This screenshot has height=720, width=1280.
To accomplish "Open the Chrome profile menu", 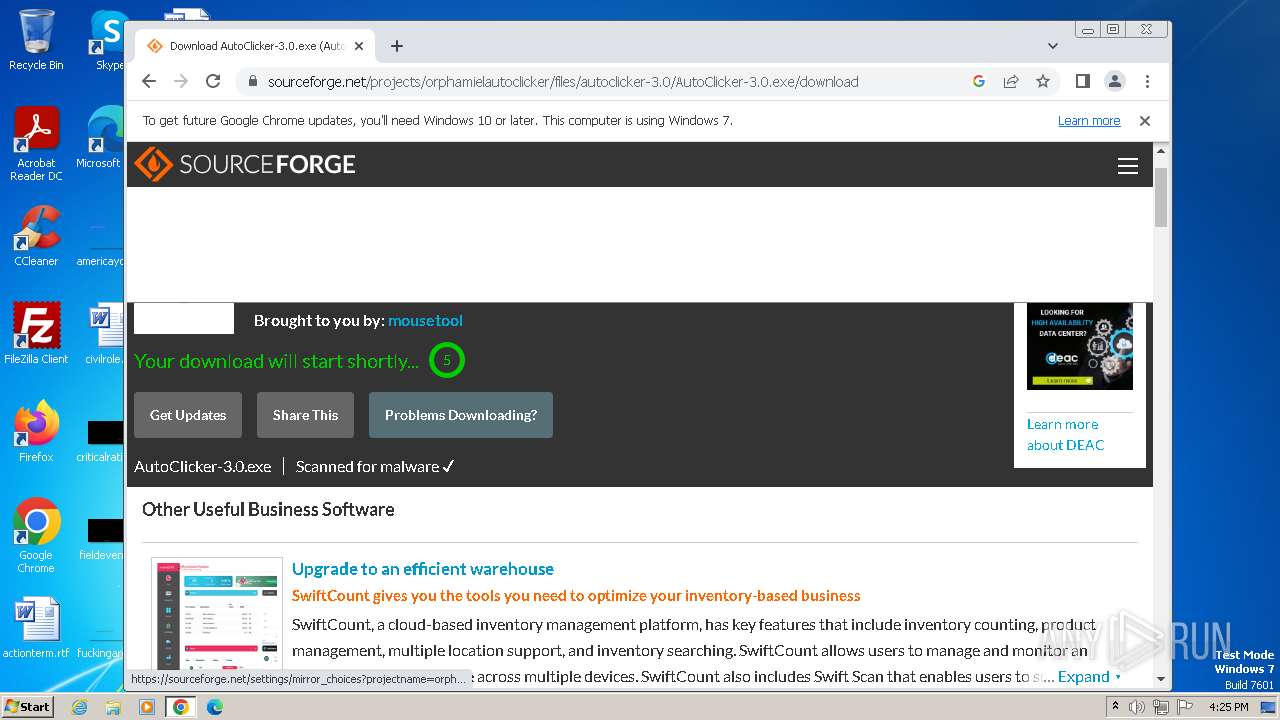I will 1115,81.
